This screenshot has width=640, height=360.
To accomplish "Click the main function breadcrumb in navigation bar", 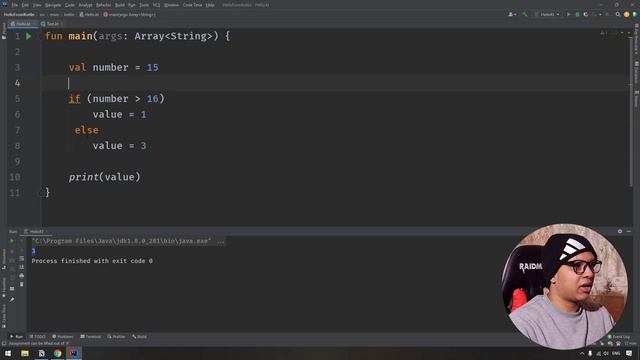I will tap(129, 14).
